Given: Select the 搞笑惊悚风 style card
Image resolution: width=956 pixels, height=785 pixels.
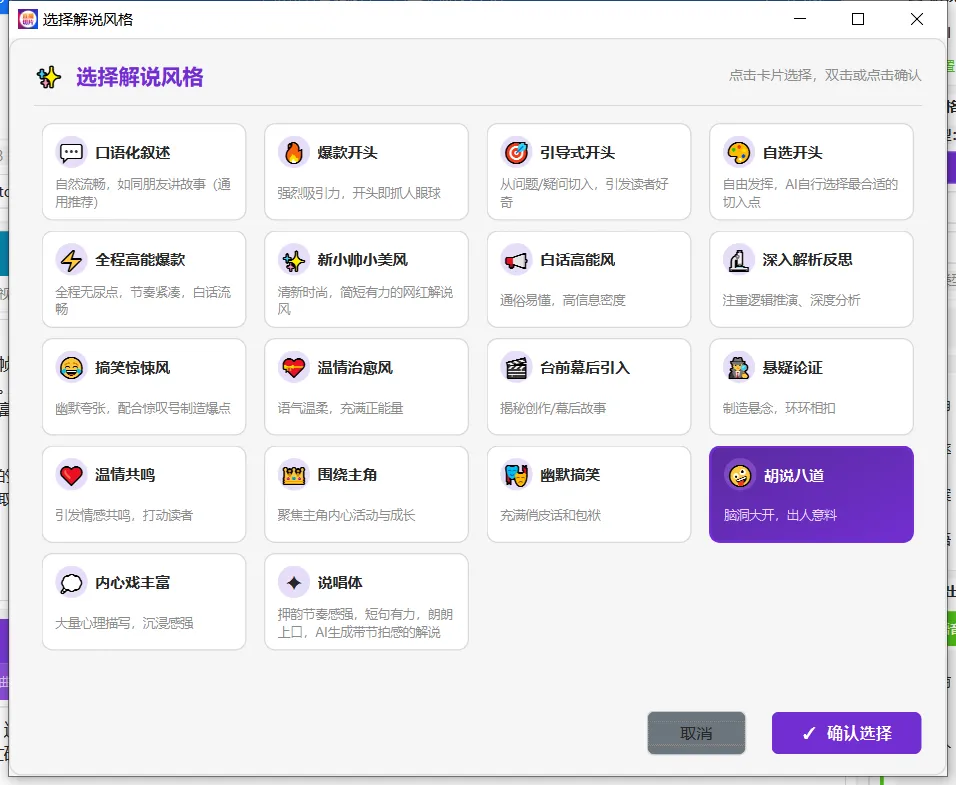Looking at the screenshot, I should click(144, 386).
